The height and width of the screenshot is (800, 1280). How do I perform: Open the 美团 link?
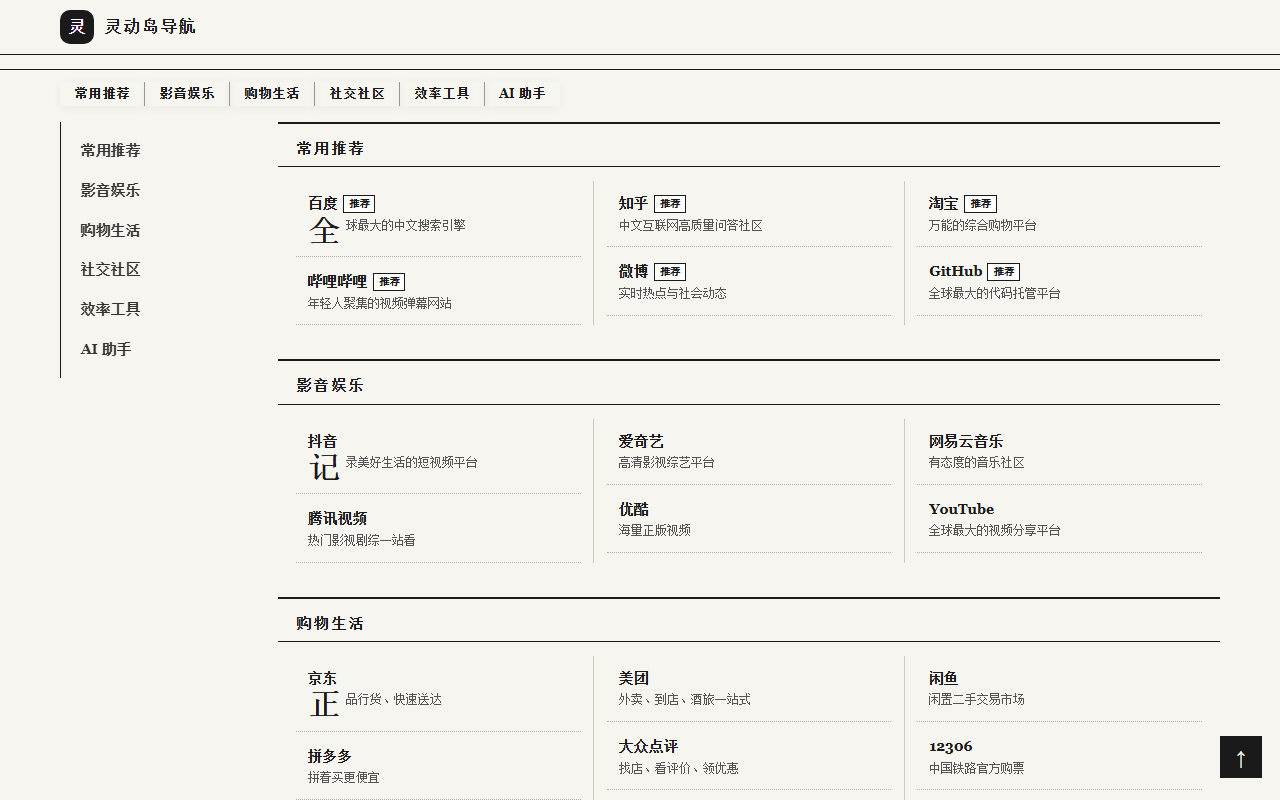(x=634, y=678)
